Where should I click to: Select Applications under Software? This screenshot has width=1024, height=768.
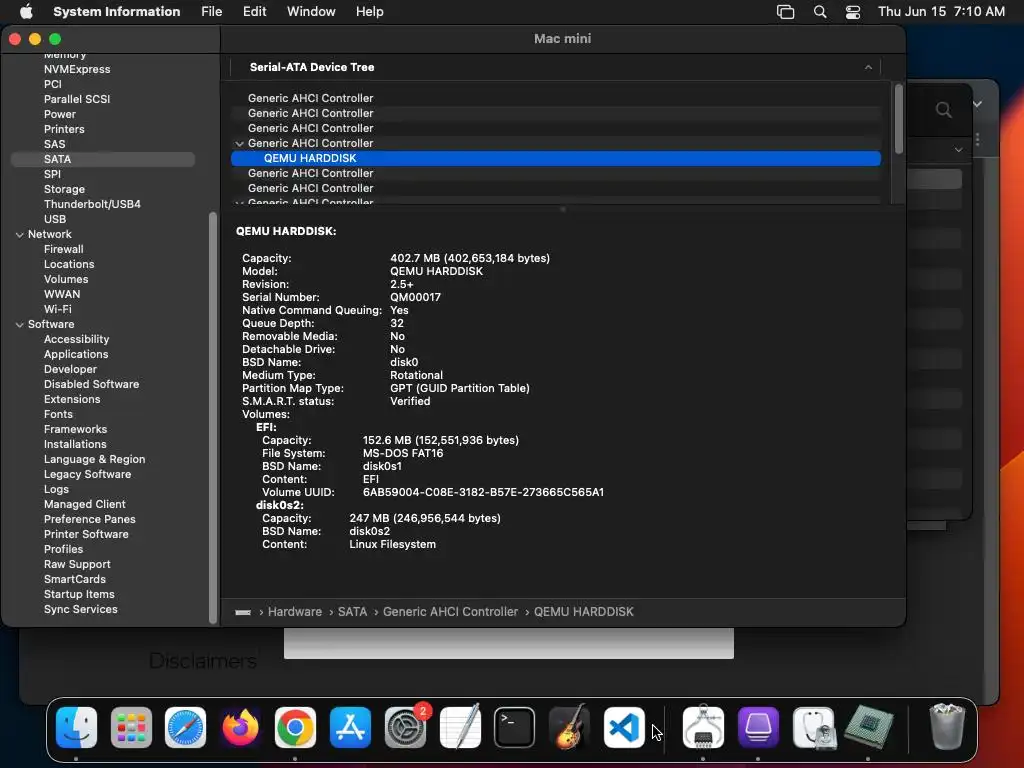(76, 355)
